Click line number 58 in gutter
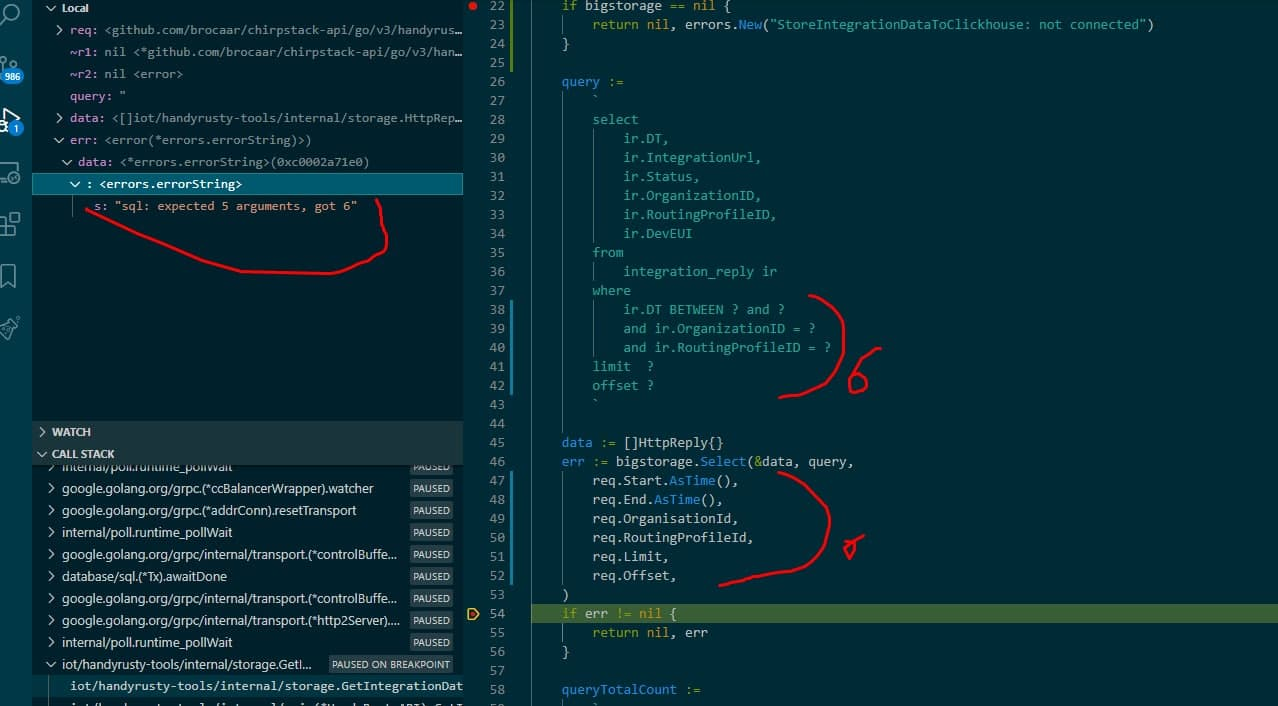This screenshot has height=706, width=1278. pyautogui.click(x=497, y=689)
